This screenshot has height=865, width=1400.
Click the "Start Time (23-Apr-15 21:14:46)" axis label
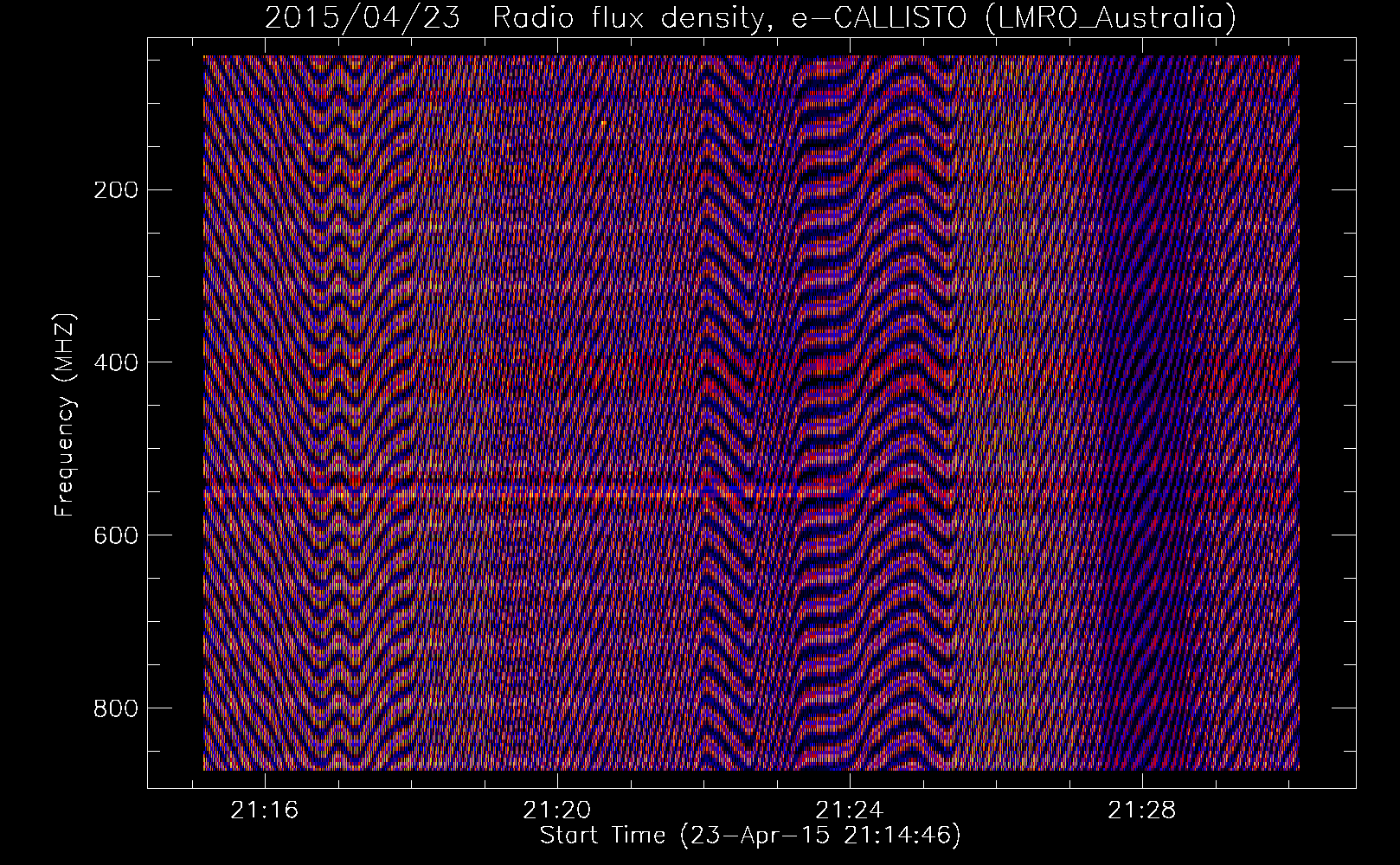tap(750, 836)
